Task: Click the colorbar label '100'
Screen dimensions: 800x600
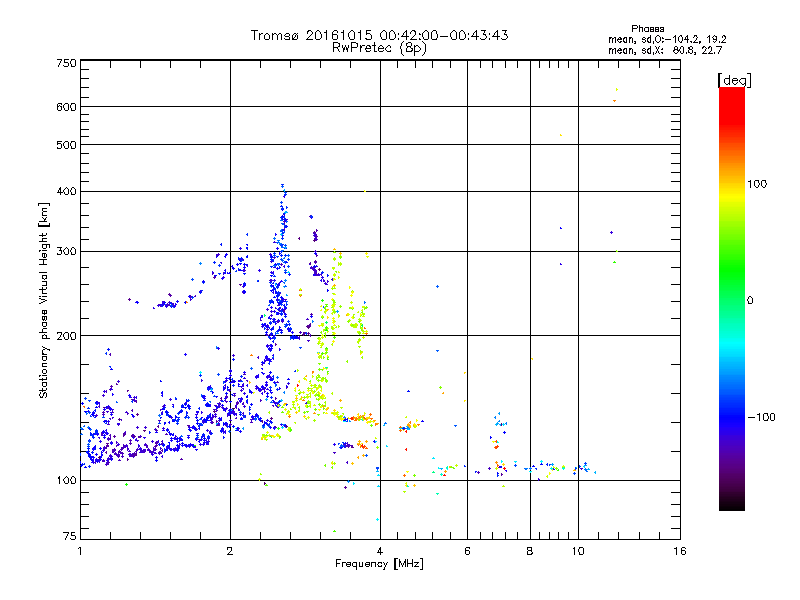Action: click(x=757, y=184)
